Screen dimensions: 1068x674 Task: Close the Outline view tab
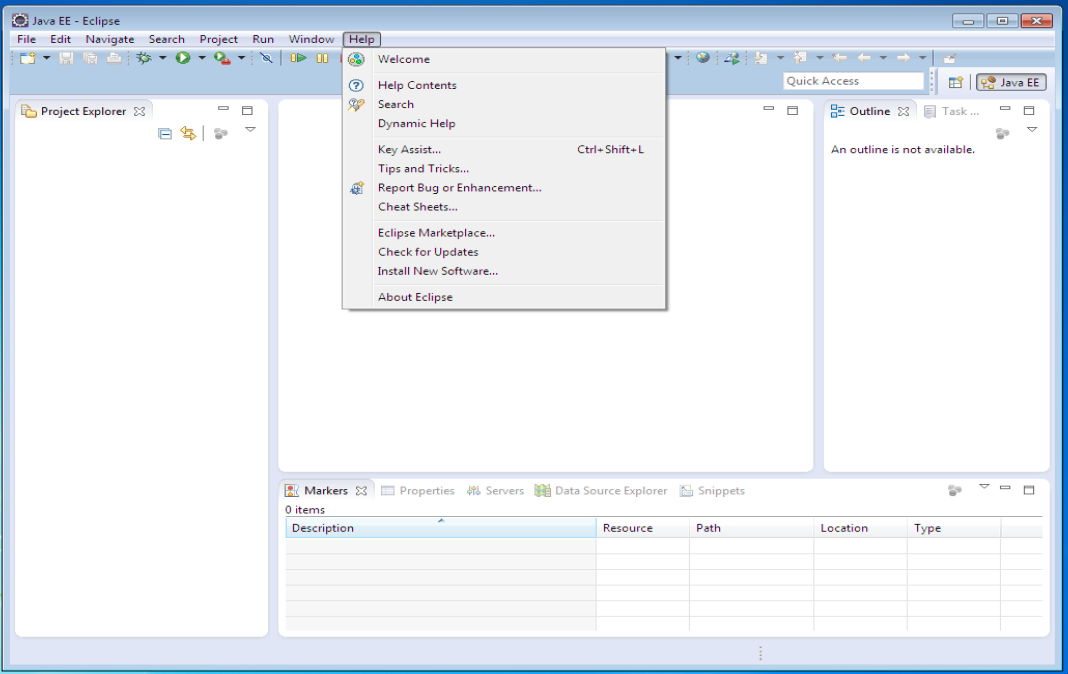(903, 112)
